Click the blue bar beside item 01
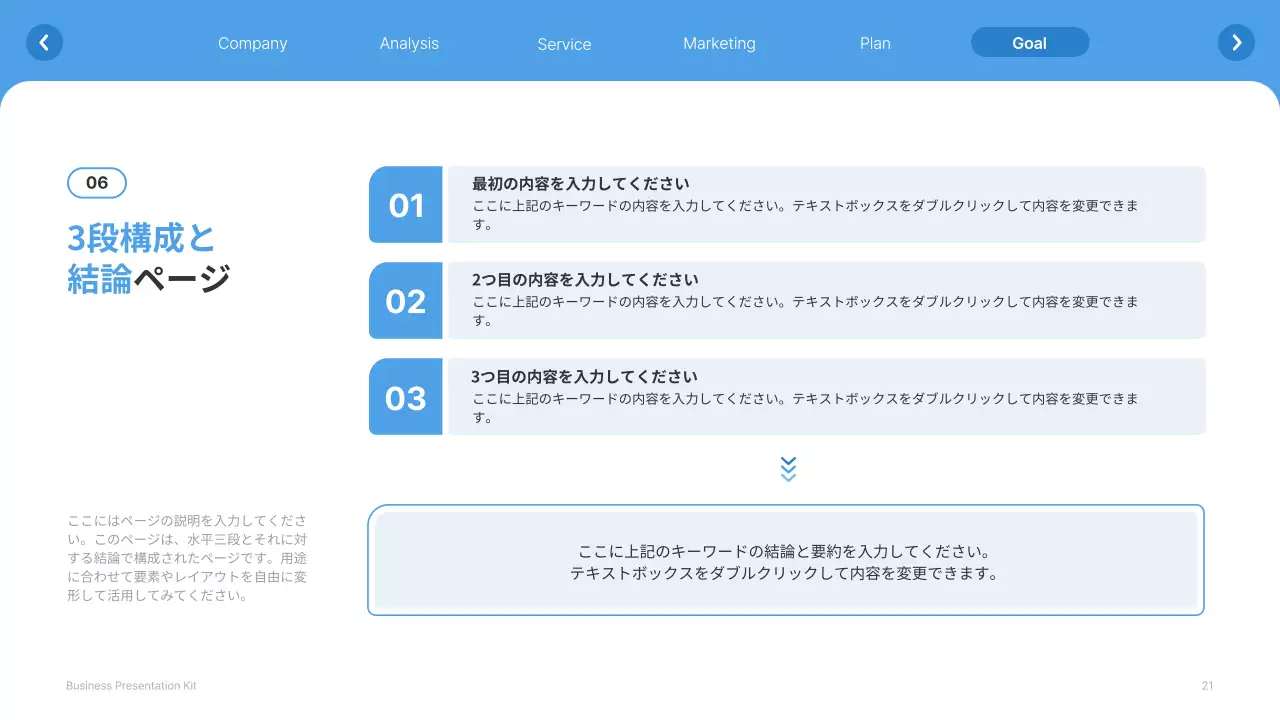This screenshot has width=1280, height=720. (x=405, y=204)
